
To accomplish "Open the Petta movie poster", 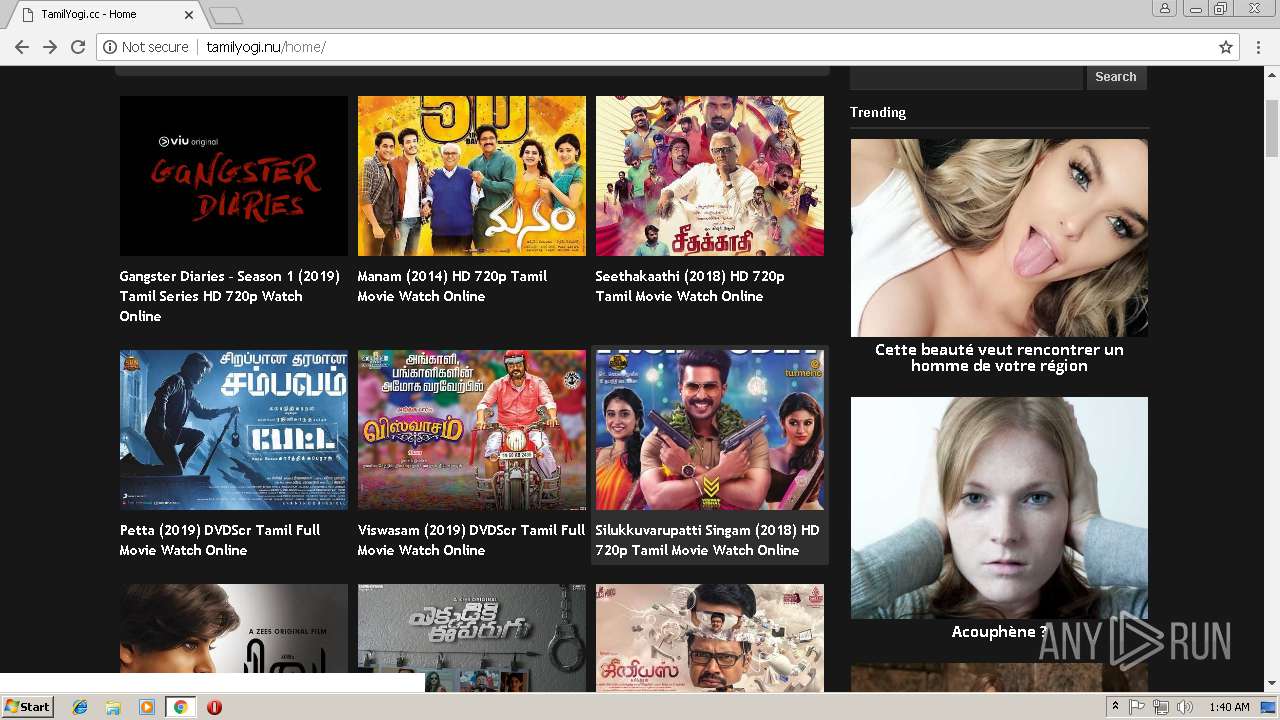I will [234, 430].
